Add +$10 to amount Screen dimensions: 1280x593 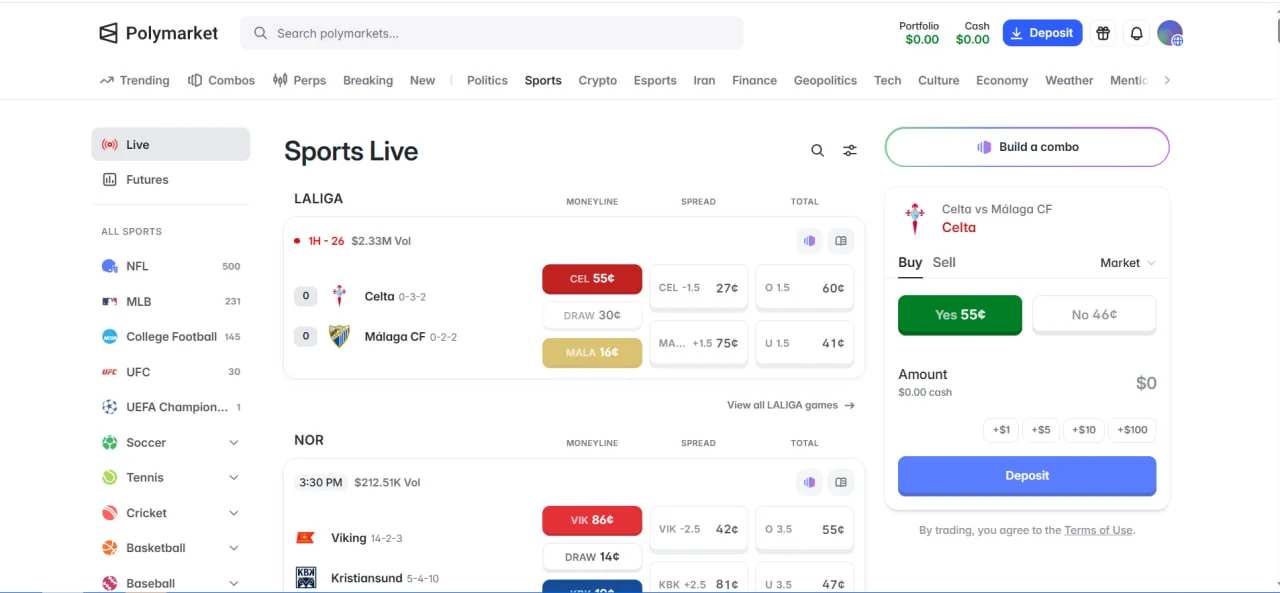tap(1084, 430)
